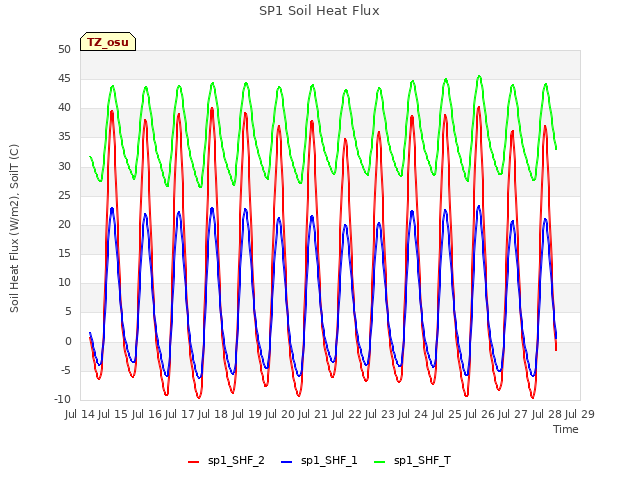Click the Jul 29 x-axis tick label

(580, 414)
